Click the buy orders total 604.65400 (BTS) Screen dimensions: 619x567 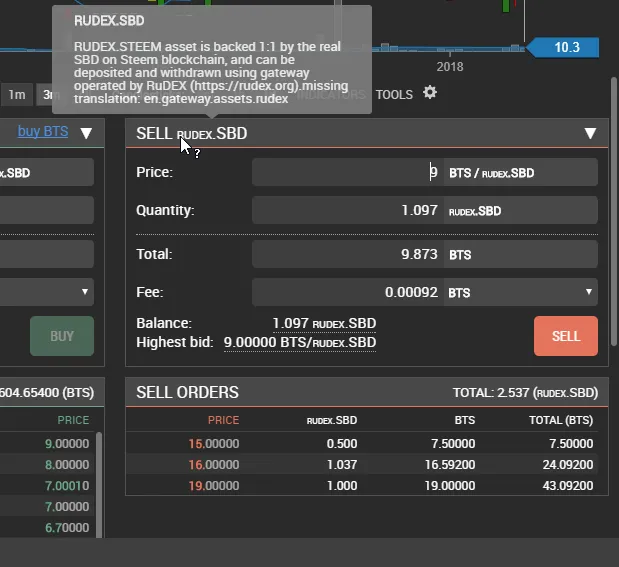tap(47, 392)
